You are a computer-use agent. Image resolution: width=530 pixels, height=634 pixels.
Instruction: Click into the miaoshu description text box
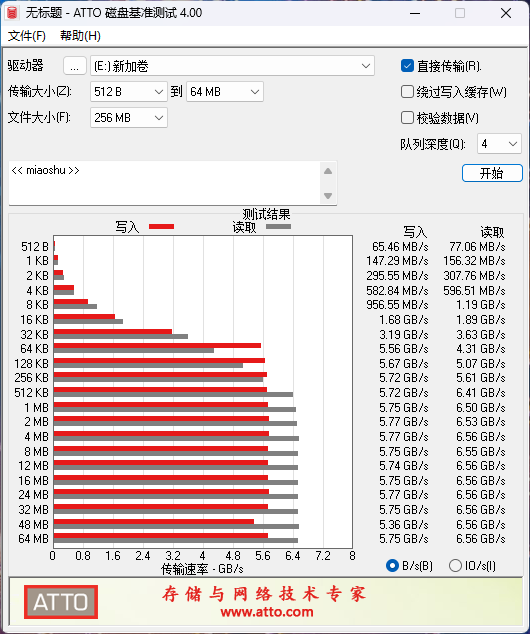coord(164,183)
